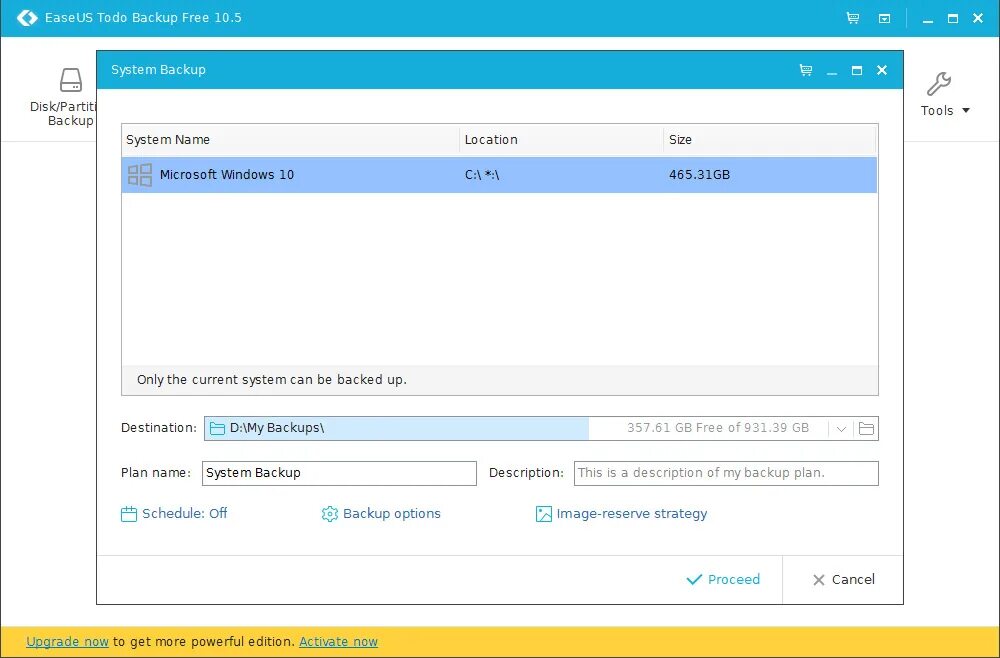Image resolution: width=1000 pixels, height=658 pixels.
Task: Click the 357.61 GB Free of 931.39 GB text
Action: pos(717,428)
